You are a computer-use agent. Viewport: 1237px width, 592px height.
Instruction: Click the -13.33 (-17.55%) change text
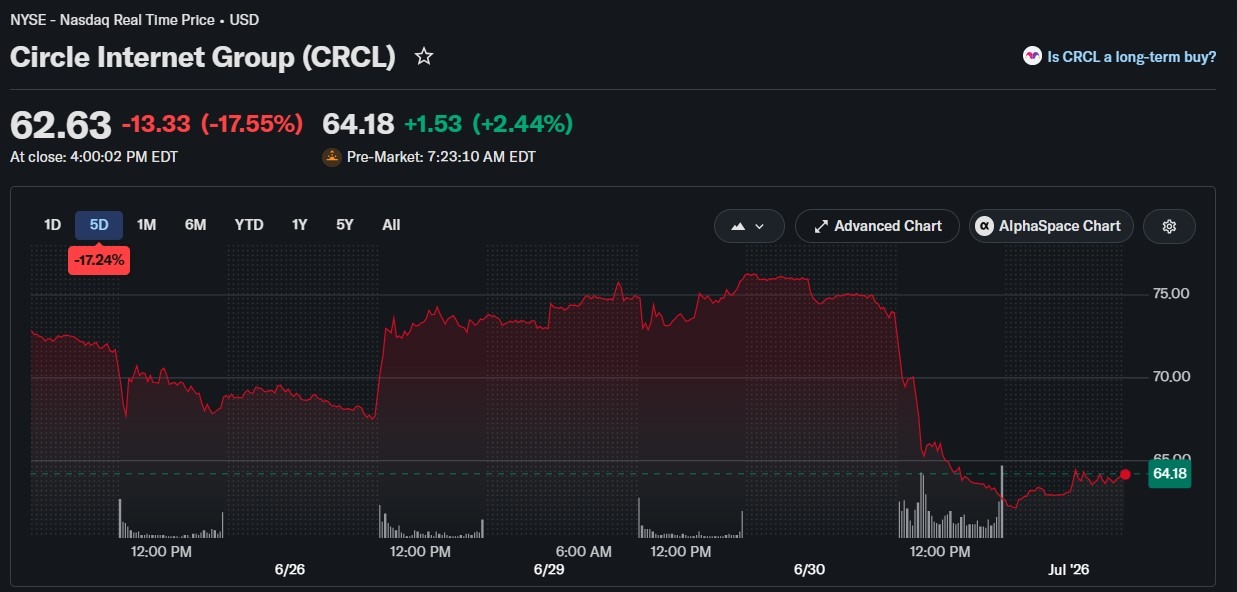coord(212,124)
